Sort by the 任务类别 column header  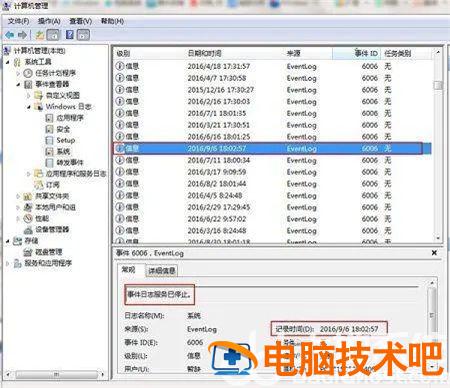click(398, 53)
